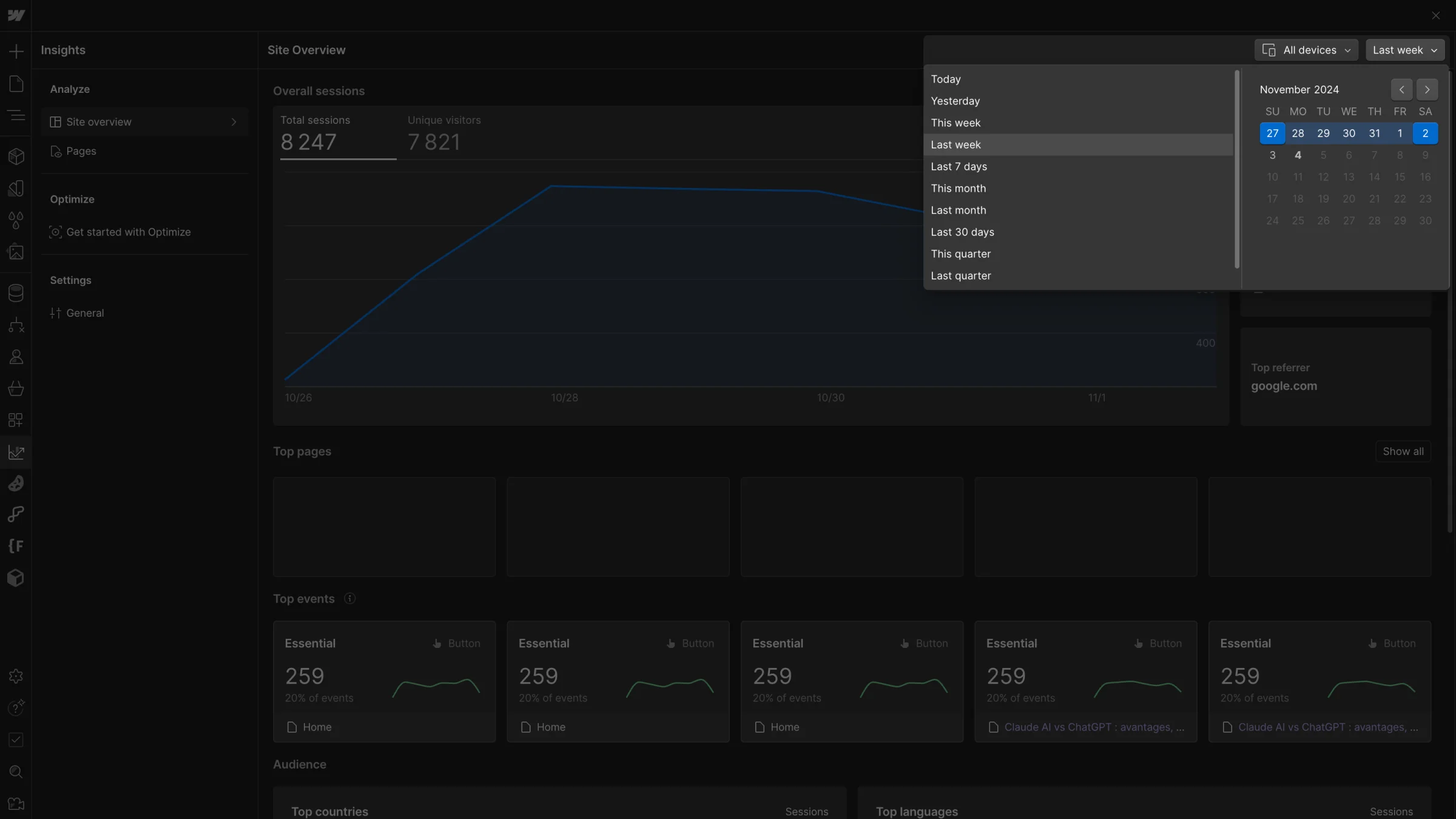
Task: Open the Add elements plus panel
Action: click(16, 51)
